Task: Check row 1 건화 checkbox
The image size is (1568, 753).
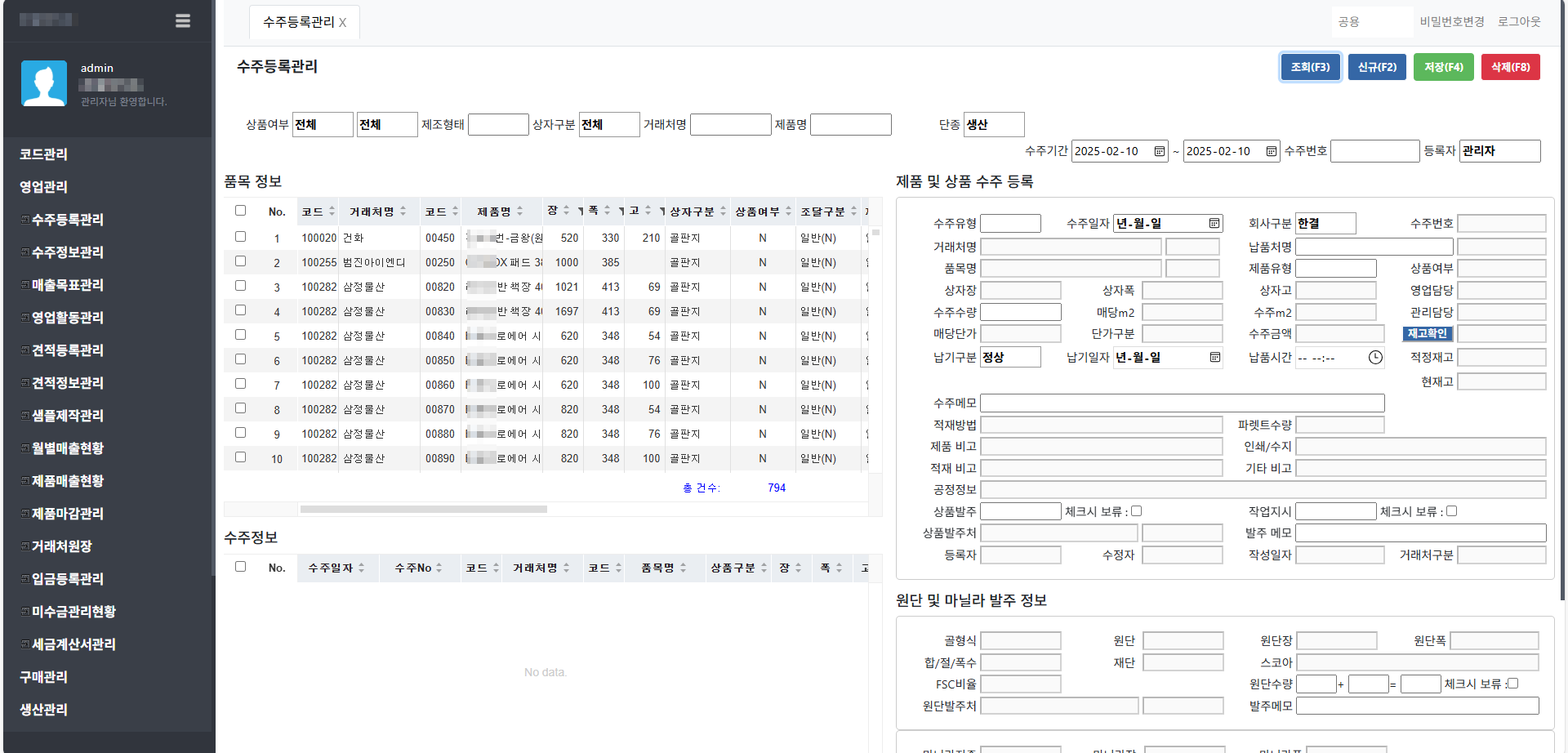Action: [240, 237]
